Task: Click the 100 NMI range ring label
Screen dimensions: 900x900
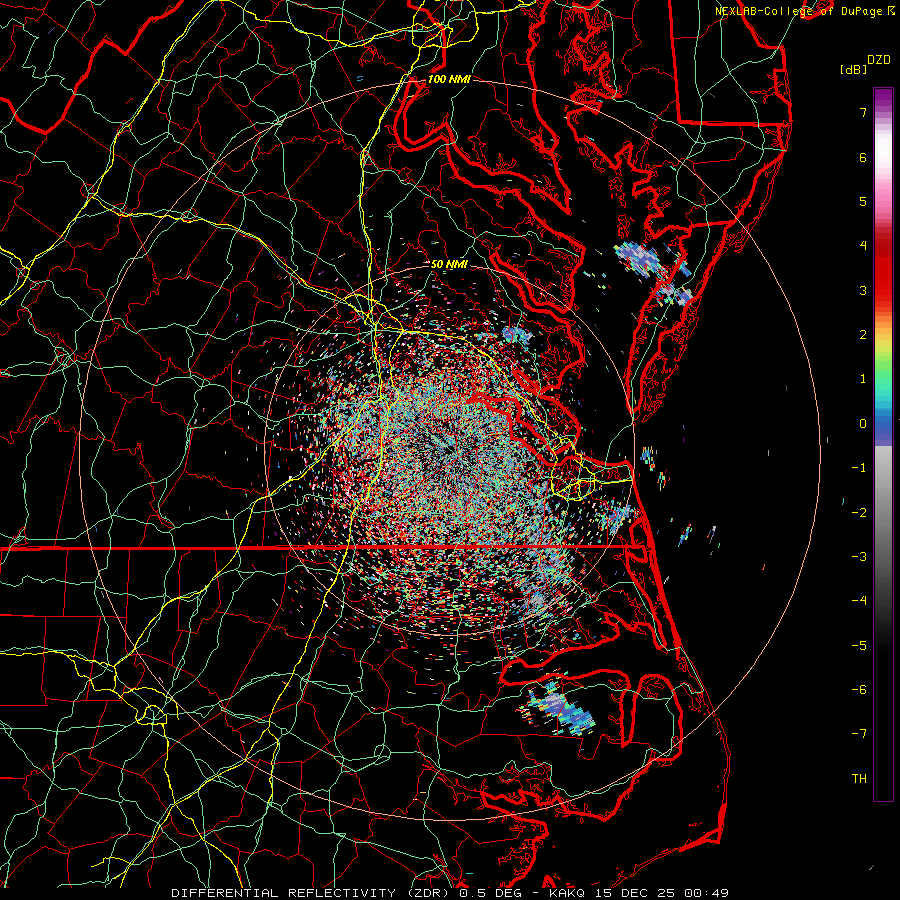Action: [449, 79]
